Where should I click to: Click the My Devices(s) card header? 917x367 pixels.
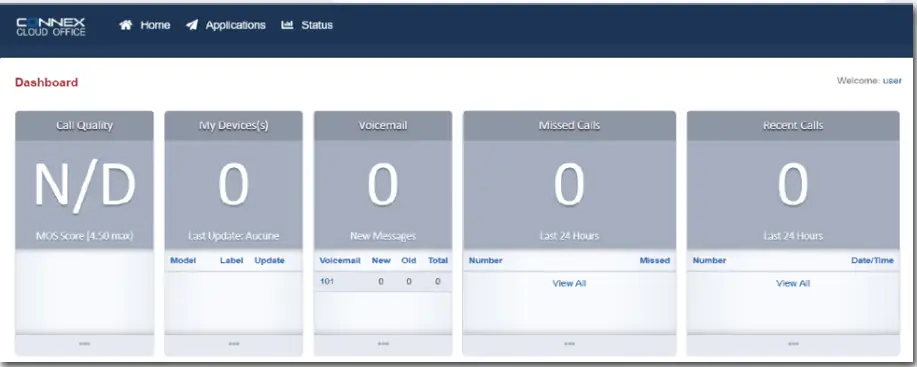(233, 126)
